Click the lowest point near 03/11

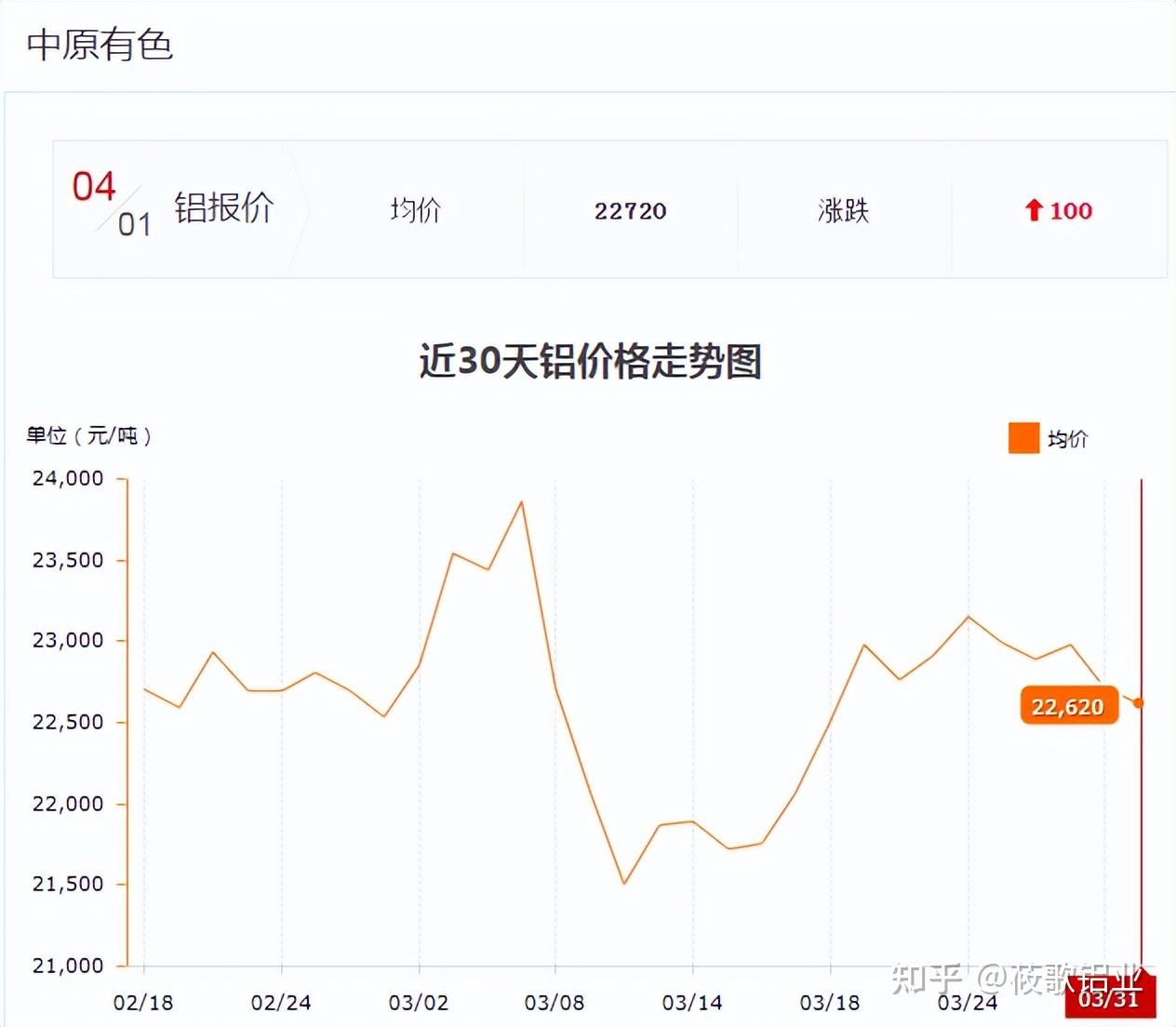624,882
